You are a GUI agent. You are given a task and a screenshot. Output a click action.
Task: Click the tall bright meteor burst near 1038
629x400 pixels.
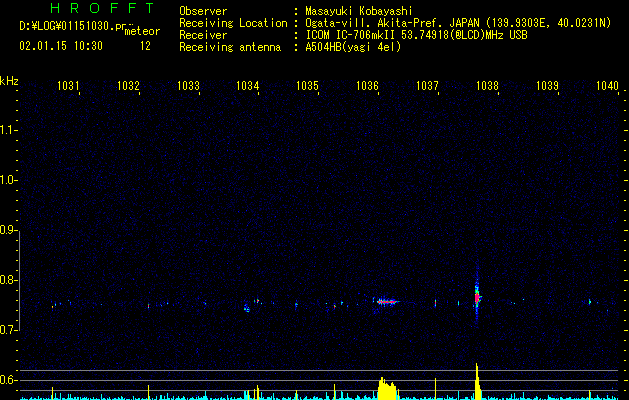tap(477, 296)
